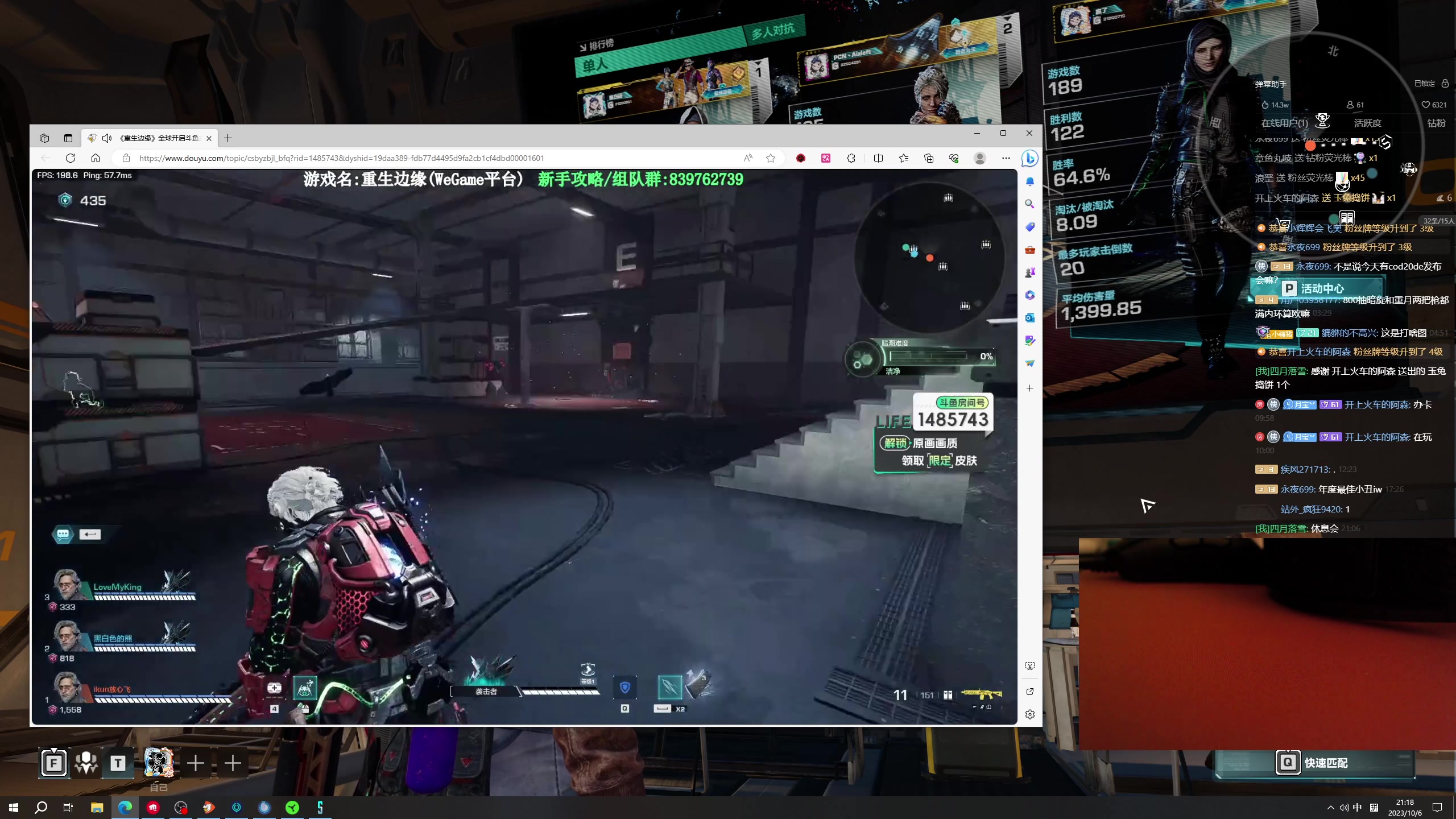Select own avatar labeled 自己
The width and height of the screenshot is (1456, 819).
[x=159, y=763]
